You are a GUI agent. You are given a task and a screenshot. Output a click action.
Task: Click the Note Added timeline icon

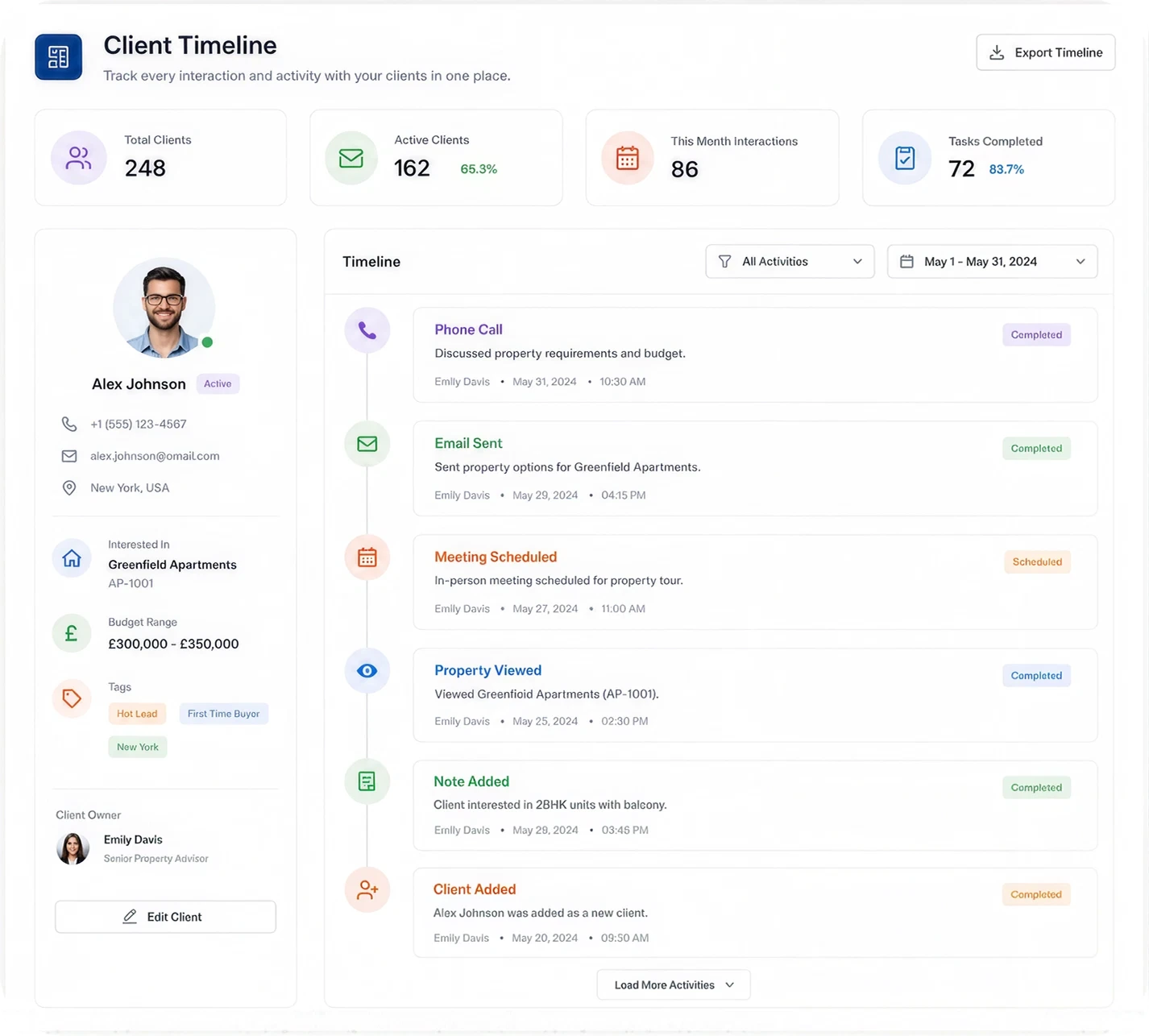tap(367, 781)
